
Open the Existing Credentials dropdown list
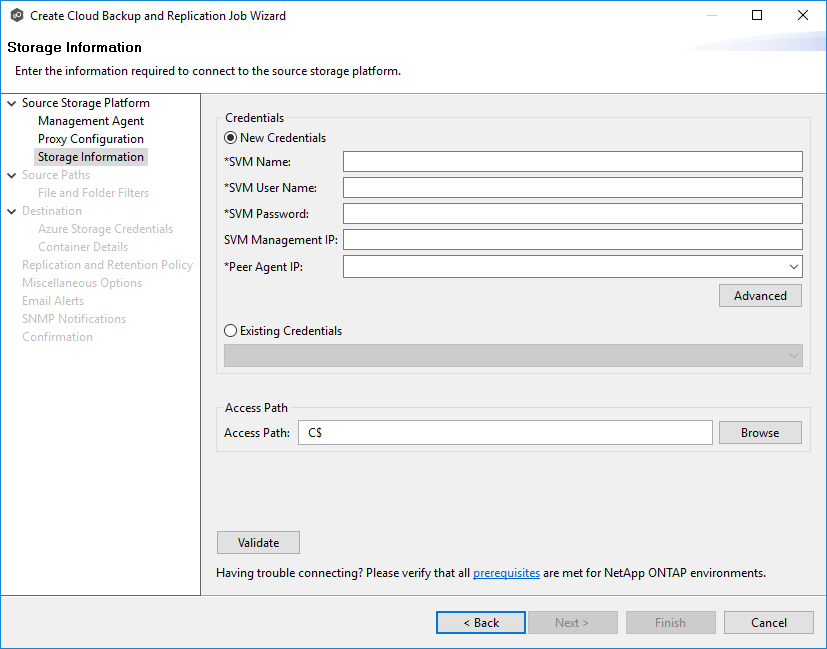[513, 356]
